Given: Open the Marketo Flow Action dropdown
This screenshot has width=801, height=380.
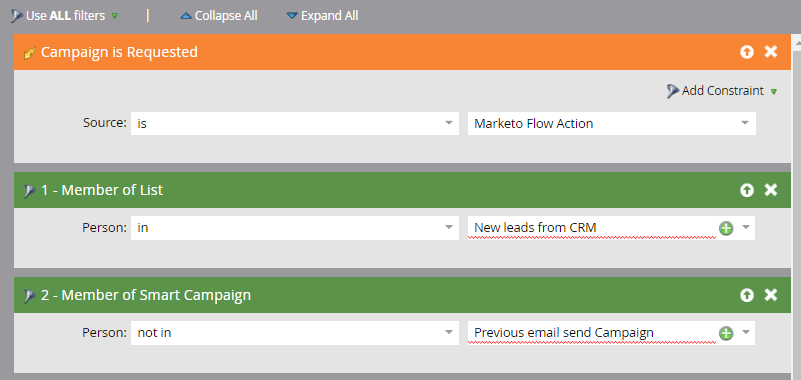Looking at the screenshot, I should tap(611, 123).
